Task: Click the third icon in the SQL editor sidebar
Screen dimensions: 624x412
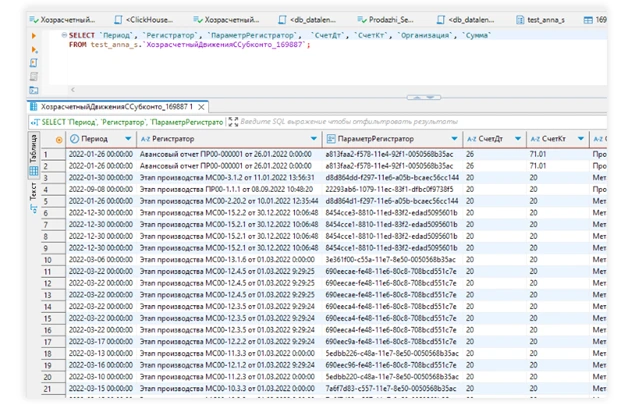Action: pos(33,62)
